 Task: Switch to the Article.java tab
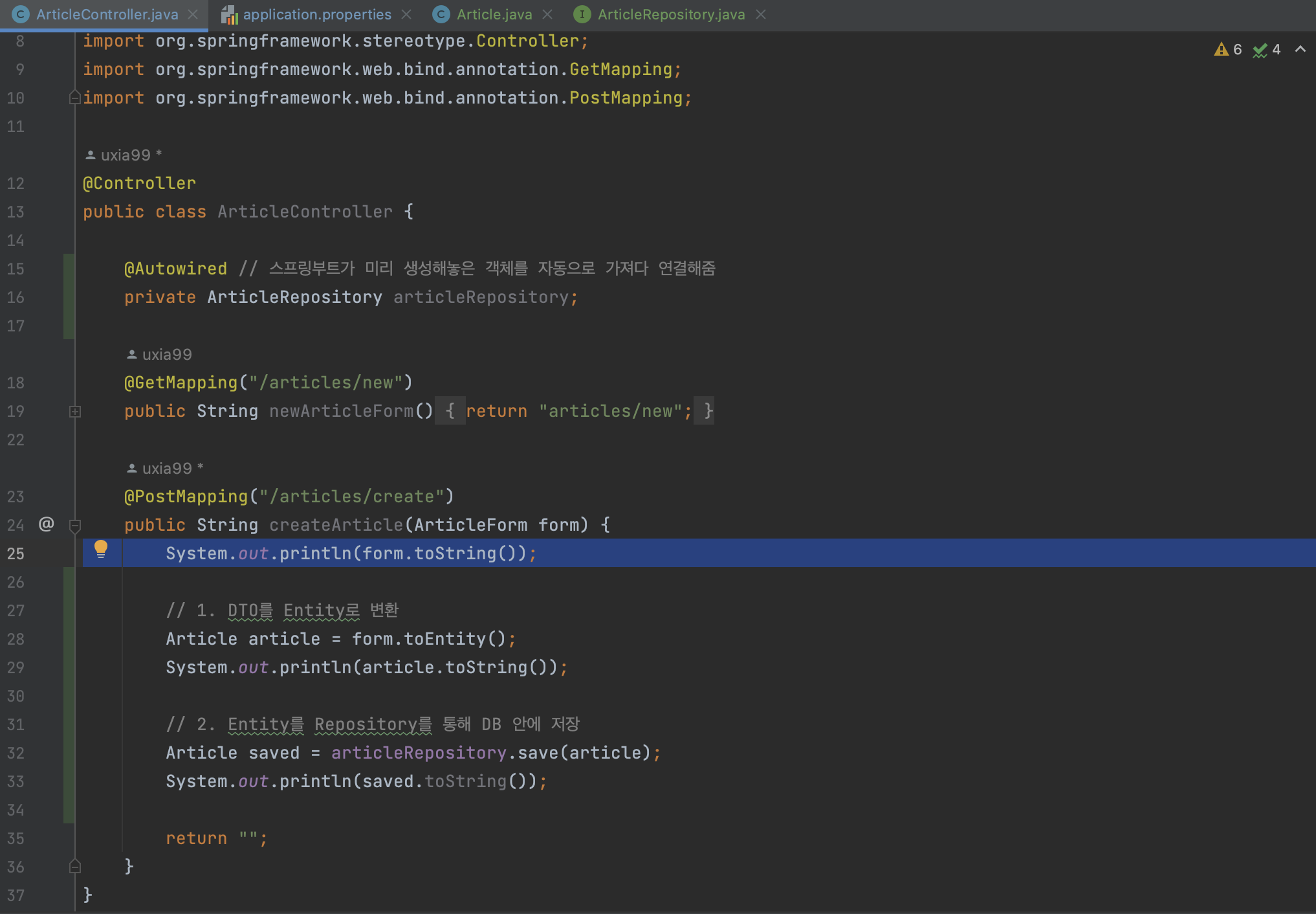coord(494,14)
